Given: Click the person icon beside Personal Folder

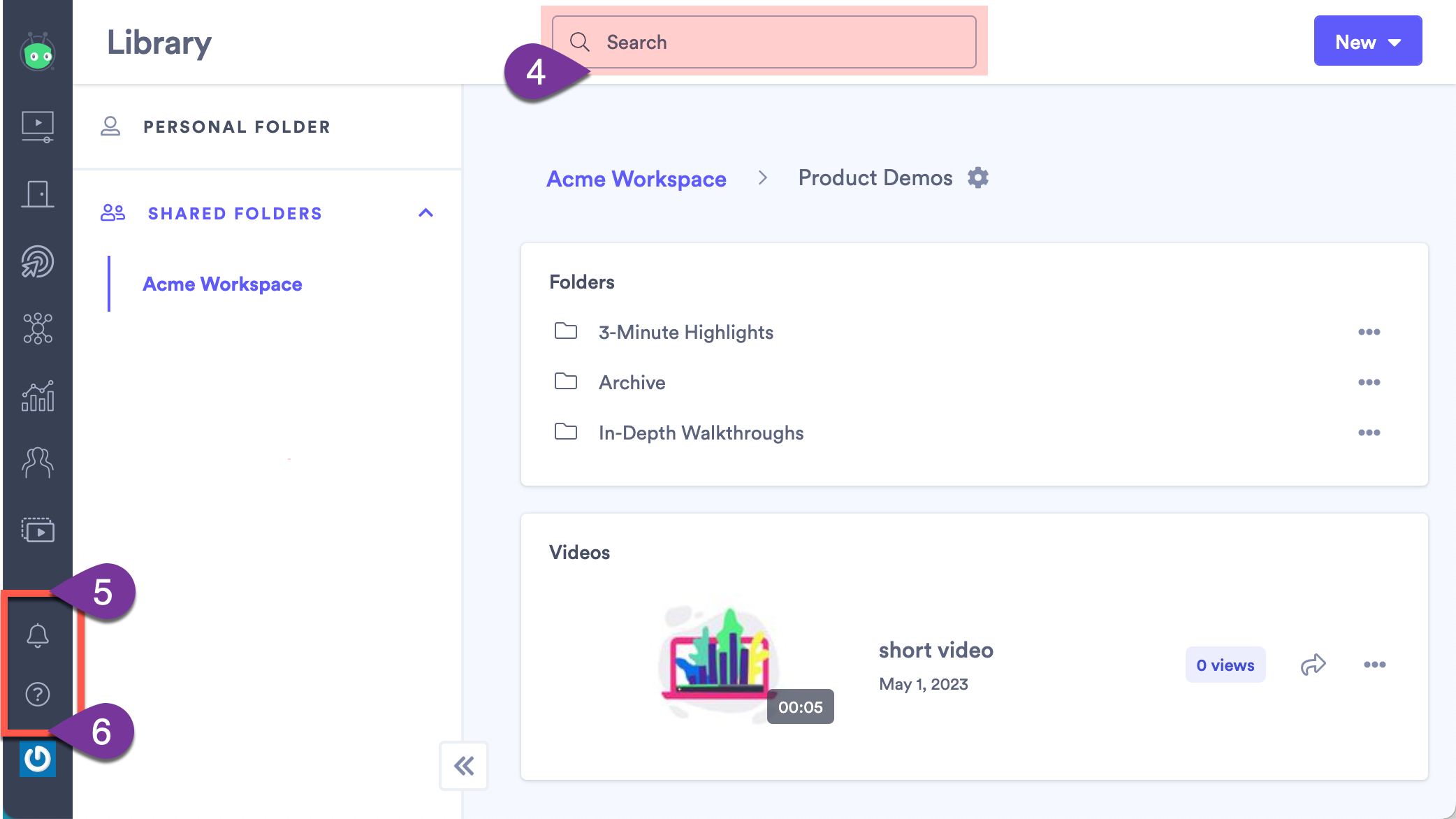Looking at the screenshot, I should tap(110, 126).
